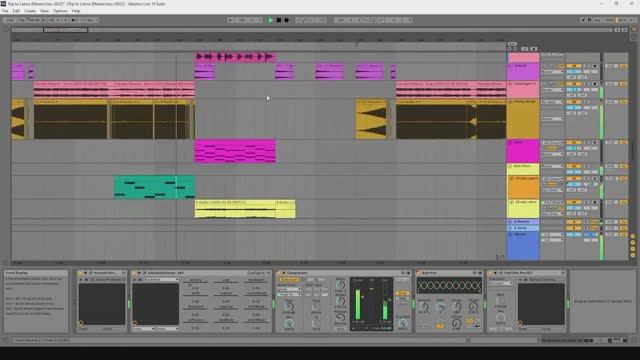Open the View menu
640x360 pixels.
coord(44,11)
